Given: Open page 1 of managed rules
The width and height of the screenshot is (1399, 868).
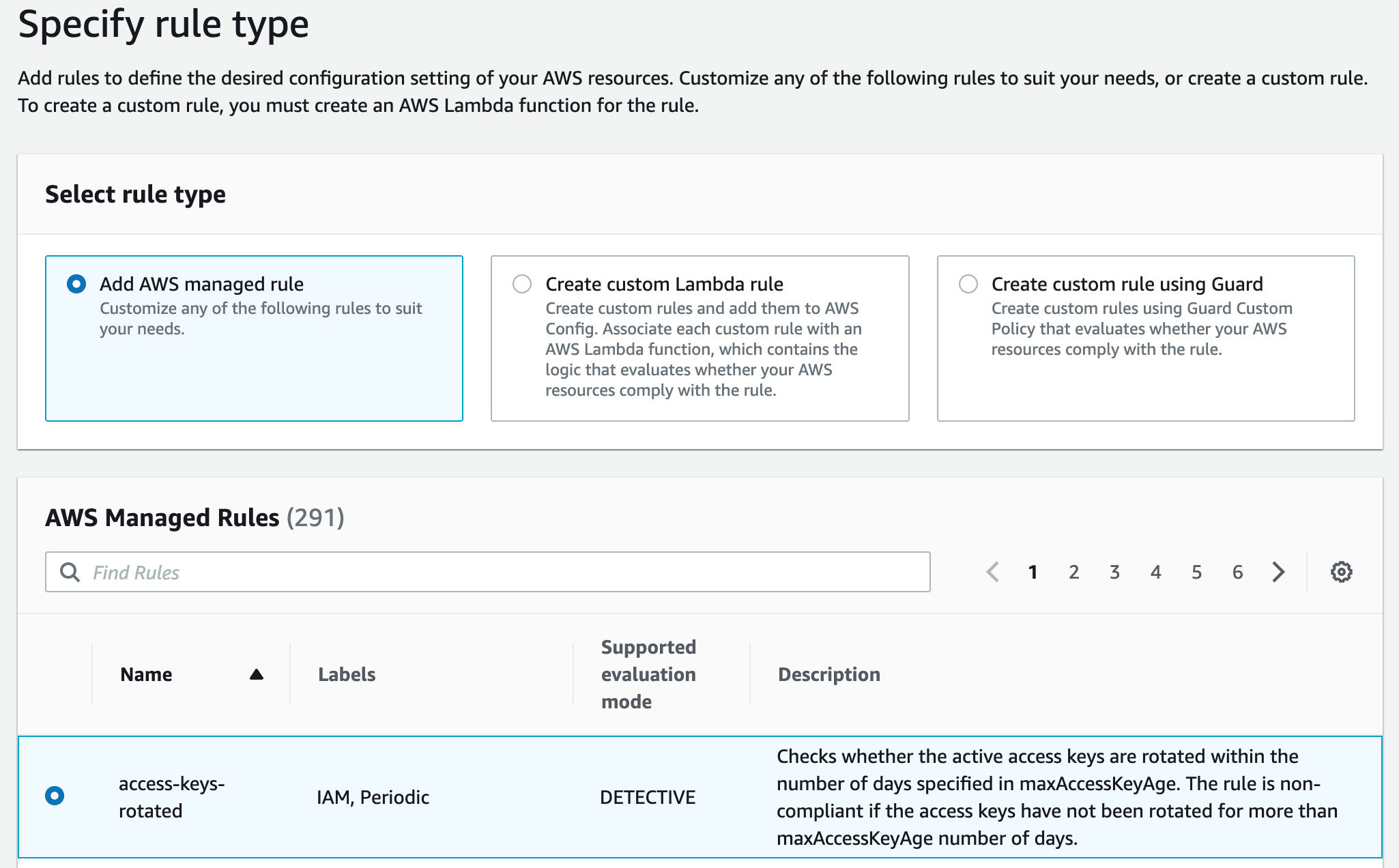Looking at the screenshot, I should (1033, 572).
